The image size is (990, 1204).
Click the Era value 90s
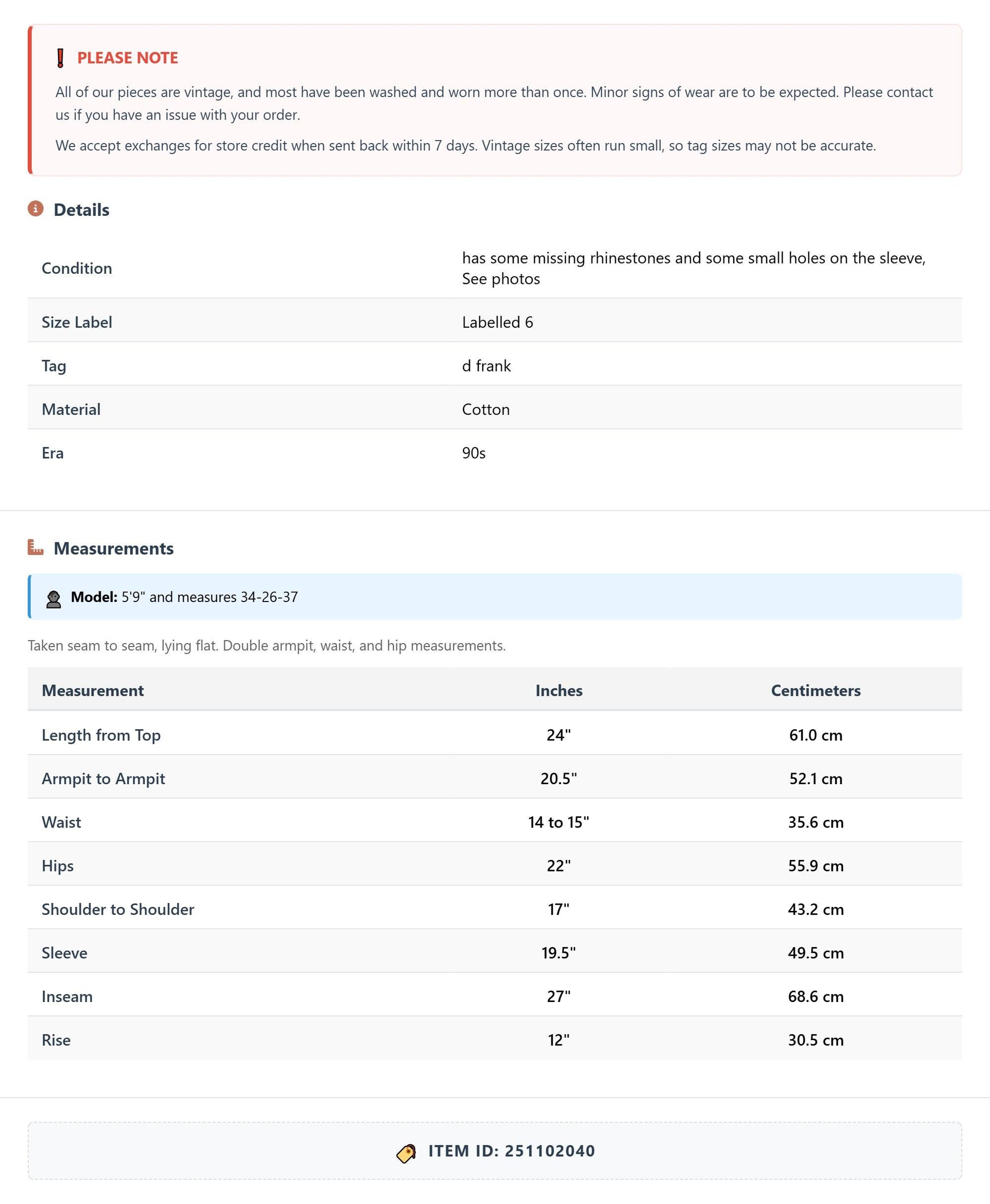coord(474,453)
